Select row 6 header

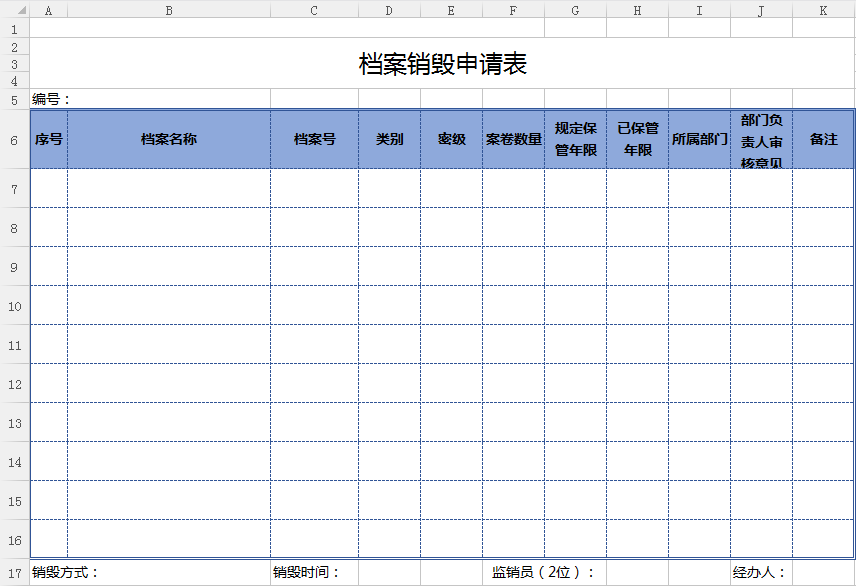click(15, 139)
